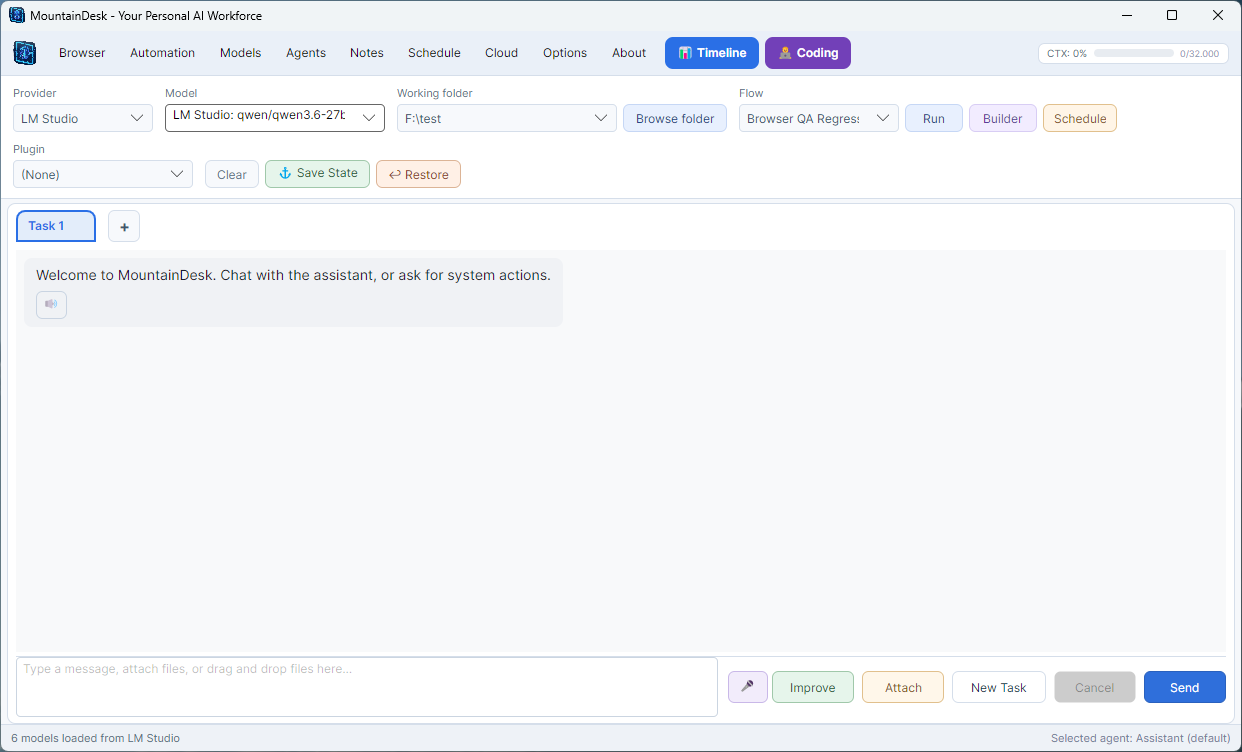Click the microphone voice input button
The width and height of the screenshot is (1242, 752).
[747, 687]
